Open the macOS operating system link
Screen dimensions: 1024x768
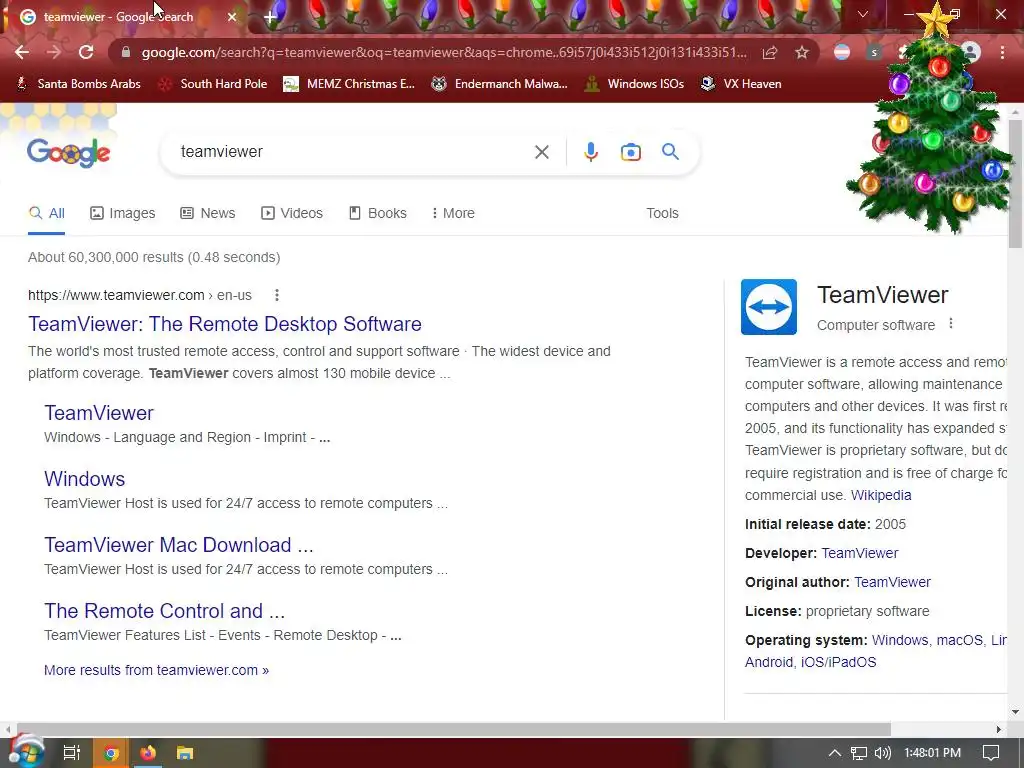[959, 640]
